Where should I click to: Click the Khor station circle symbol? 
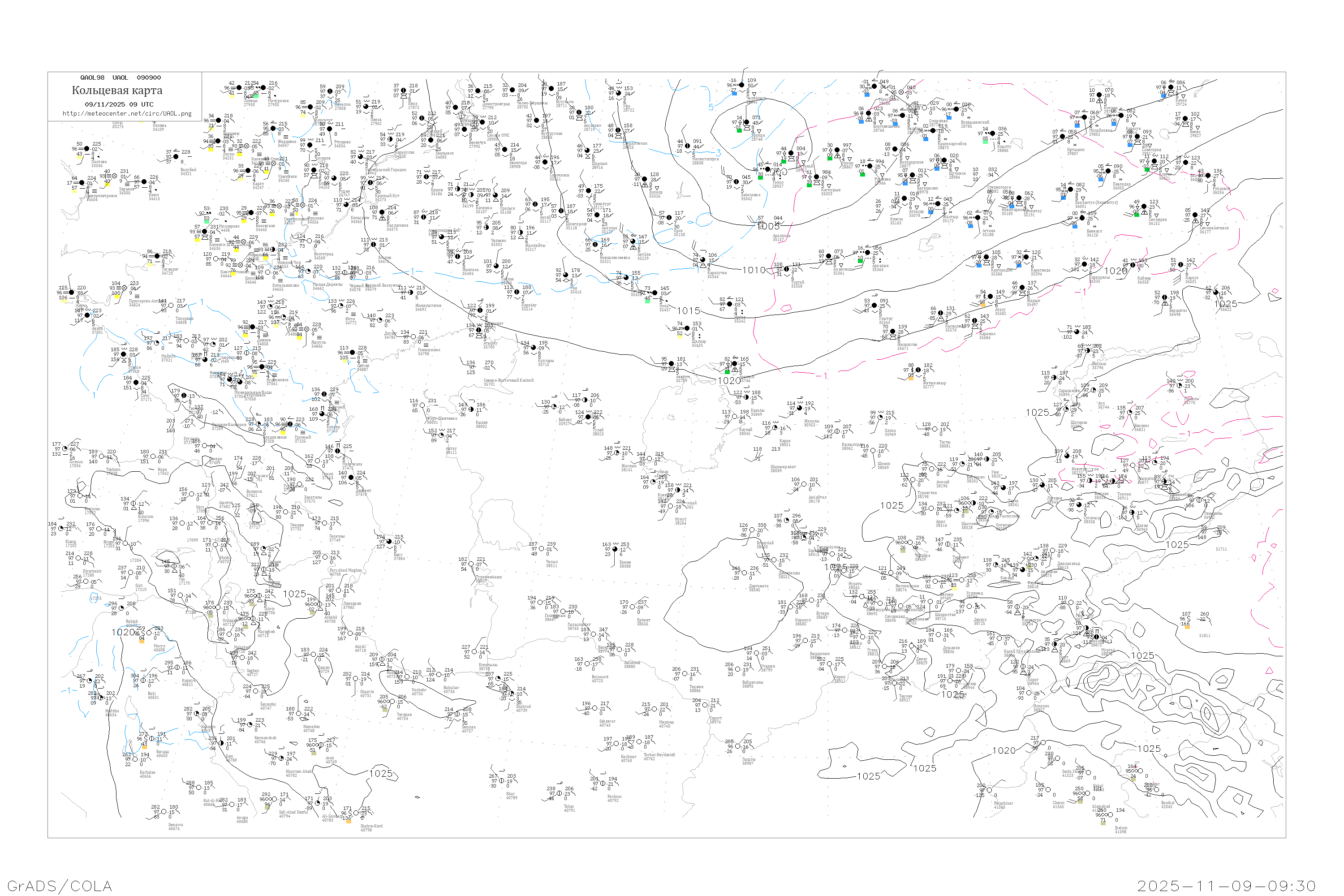[x=502, y=780]
